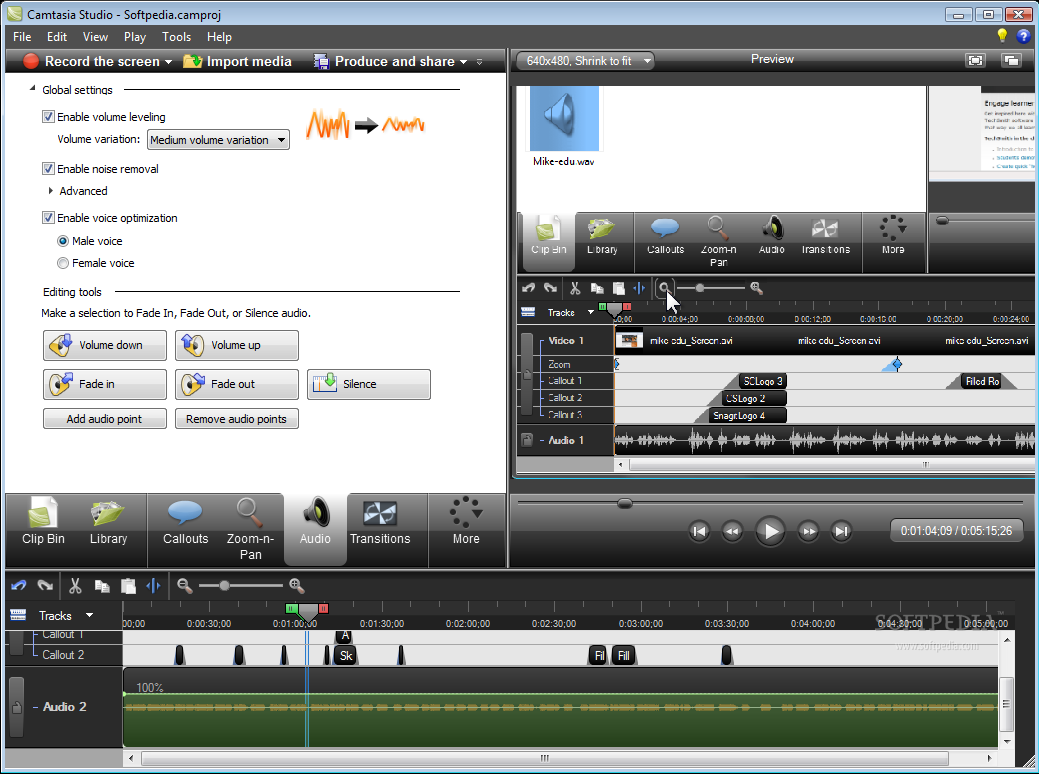Click the preview playback scrubber handle
Screen dimensions: 1039x774
tap(624, 504)
